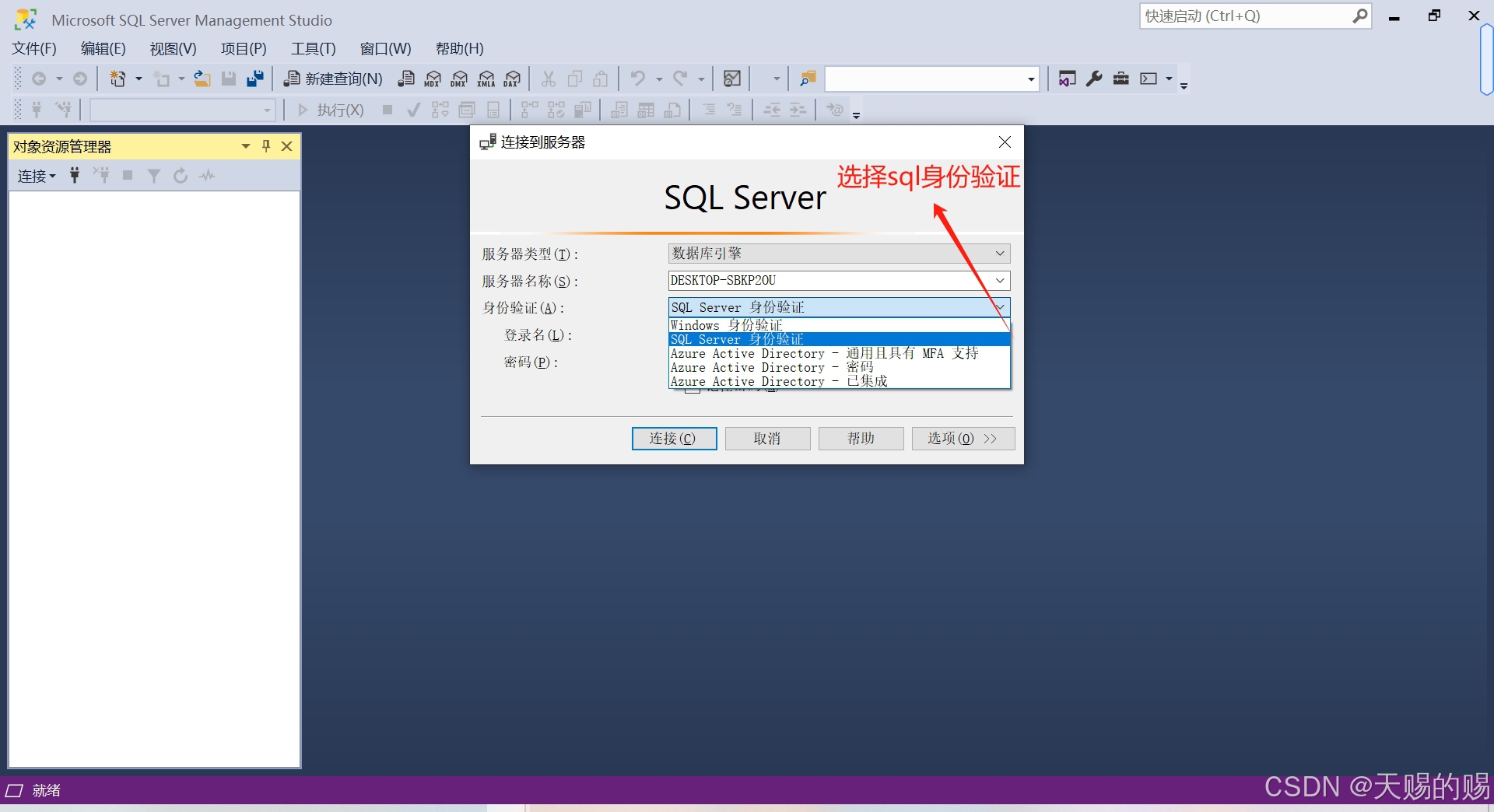Open the 工具(T) menu

pyautogui.click(x=314, y=48)
